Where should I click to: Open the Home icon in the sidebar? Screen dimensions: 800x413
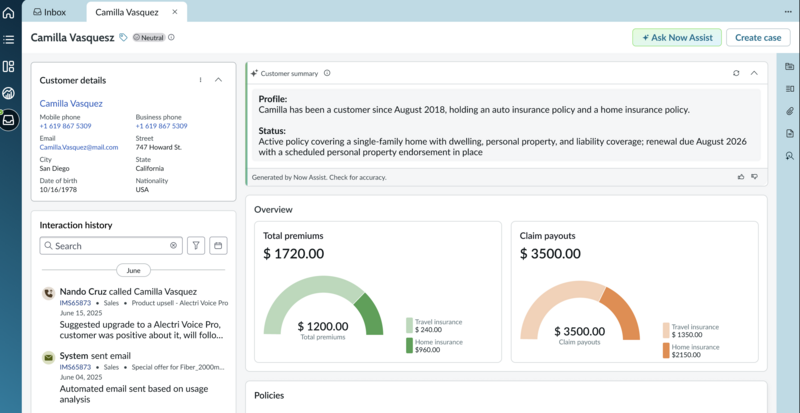9,13
